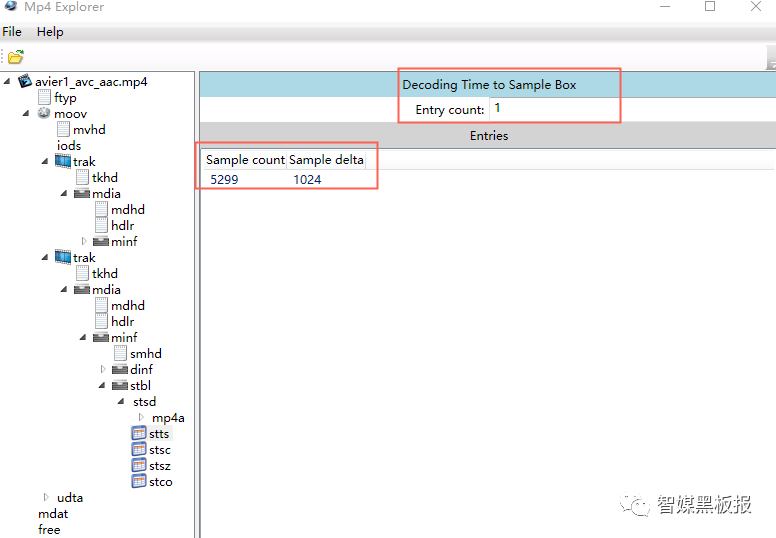The width and height of the screenshot is (776, 538).
Task: Select the iods entry
Action: [69, 146]
